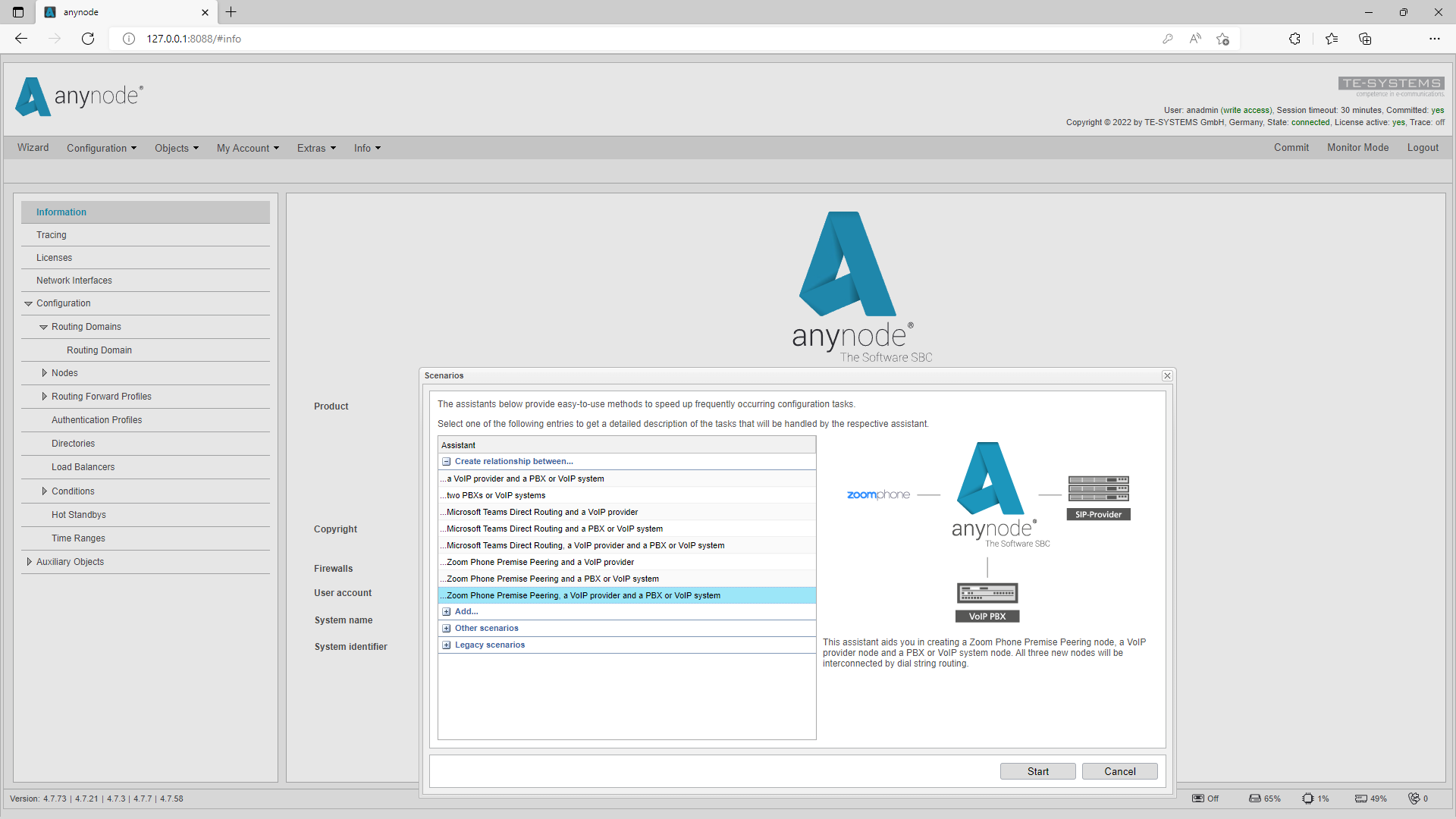Click the browser address bar URL
Image resolution: width=1456 pixels, height=819 pixels.
pyautogui.click(x=193, y=39)
